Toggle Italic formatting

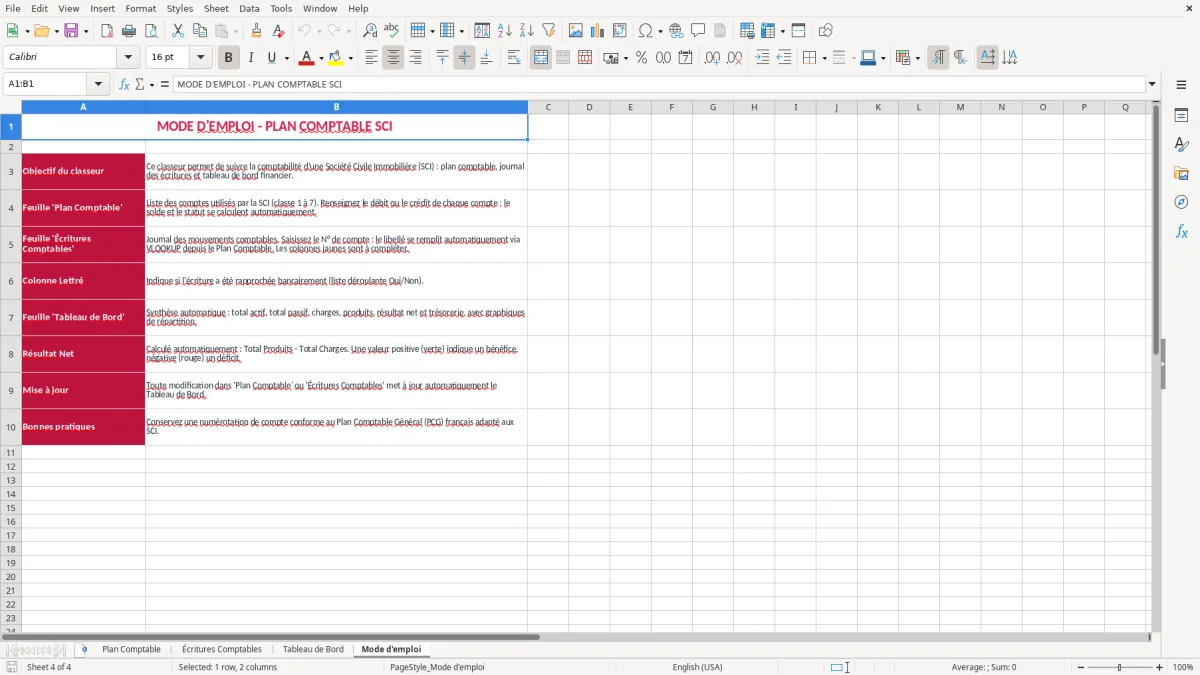[251, 58]
